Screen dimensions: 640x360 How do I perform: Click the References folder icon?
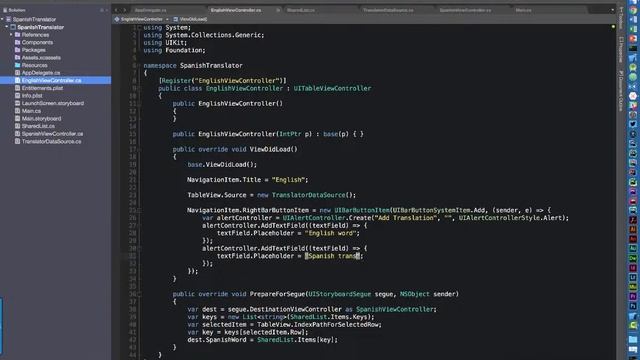18,35
